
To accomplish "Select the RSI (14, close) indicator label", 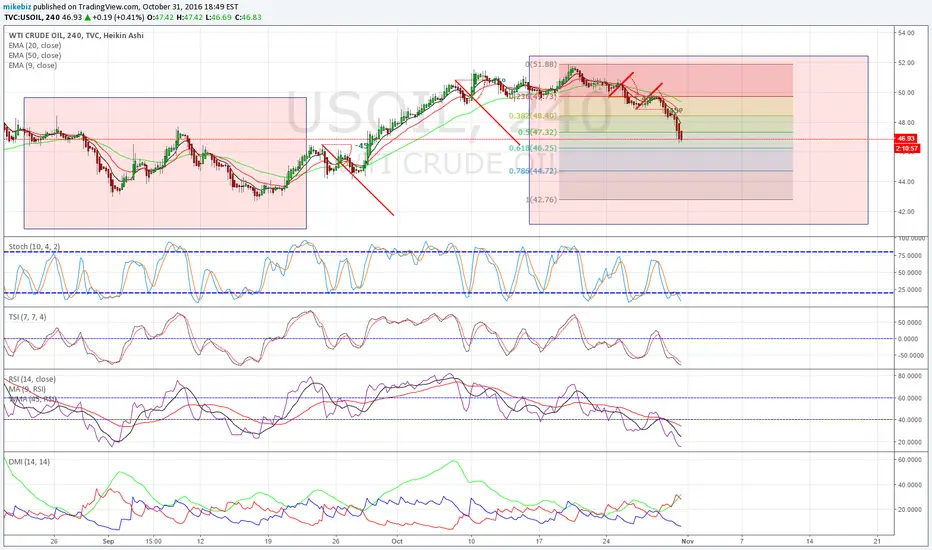I will 32,379.
